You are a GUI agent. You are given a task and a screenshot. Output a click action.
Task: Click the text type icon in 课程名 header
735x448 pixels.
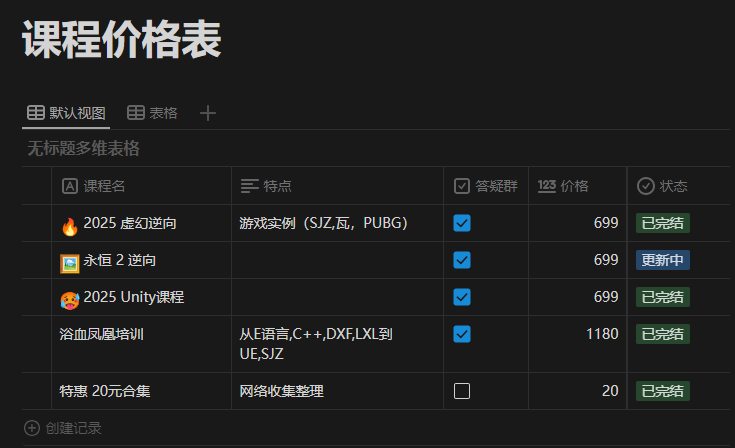click(x=70, y=186)
